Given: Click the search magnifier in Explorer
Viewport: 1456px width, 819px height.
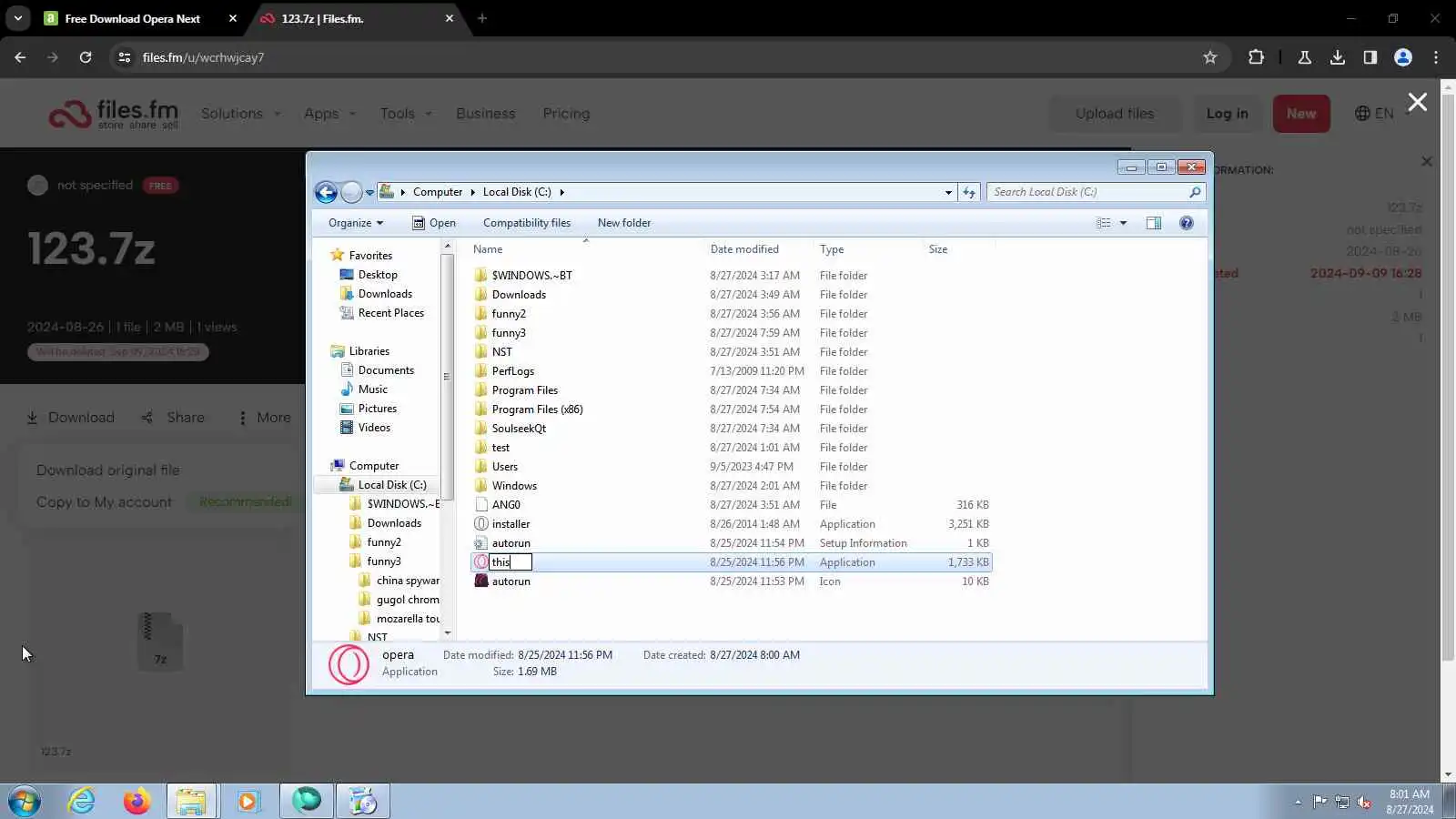Looking at the screenshot, I should [1195, 192].
